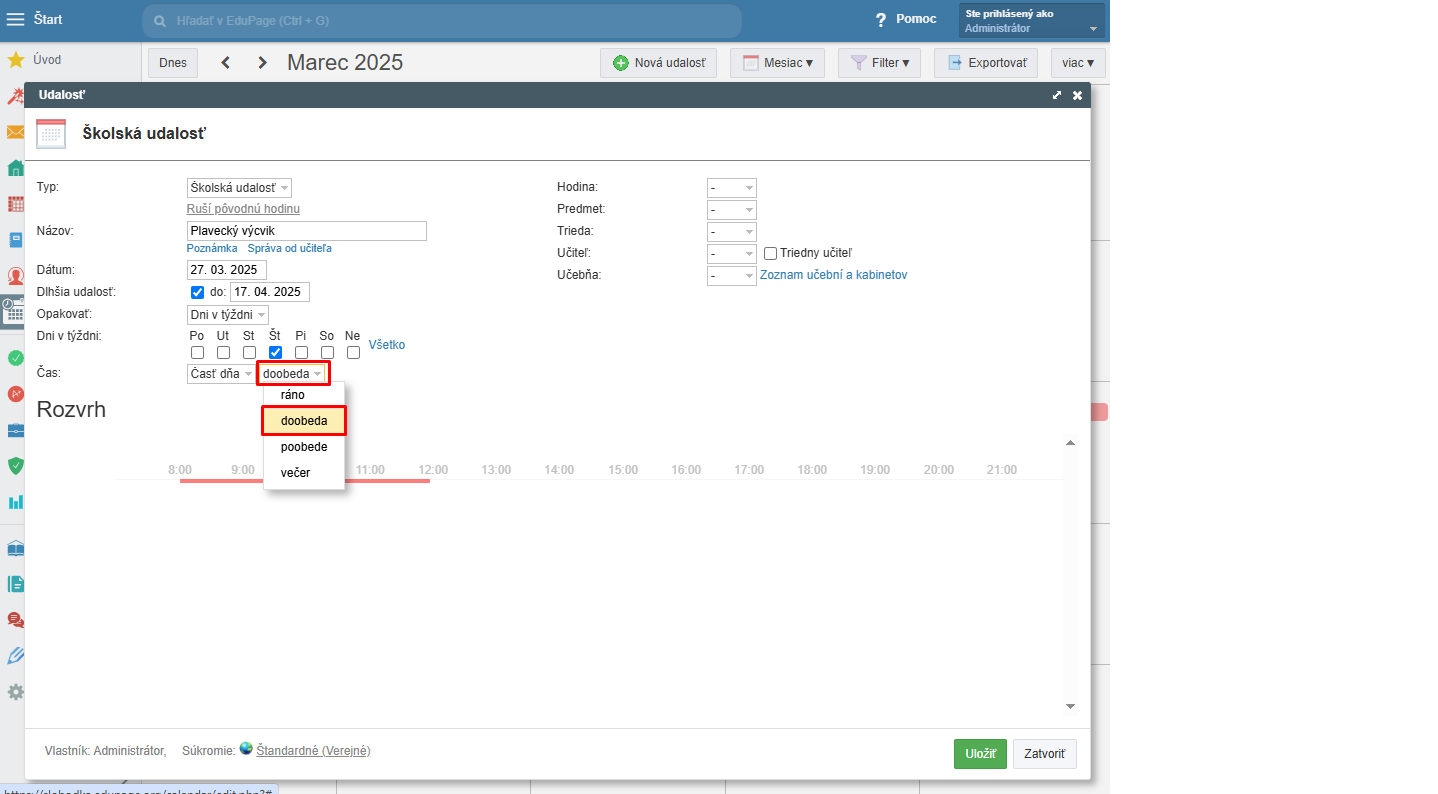The width and height of the screenshot is (1438, 794).
Task: Go to previous month arrow
Action: point(226,63)
